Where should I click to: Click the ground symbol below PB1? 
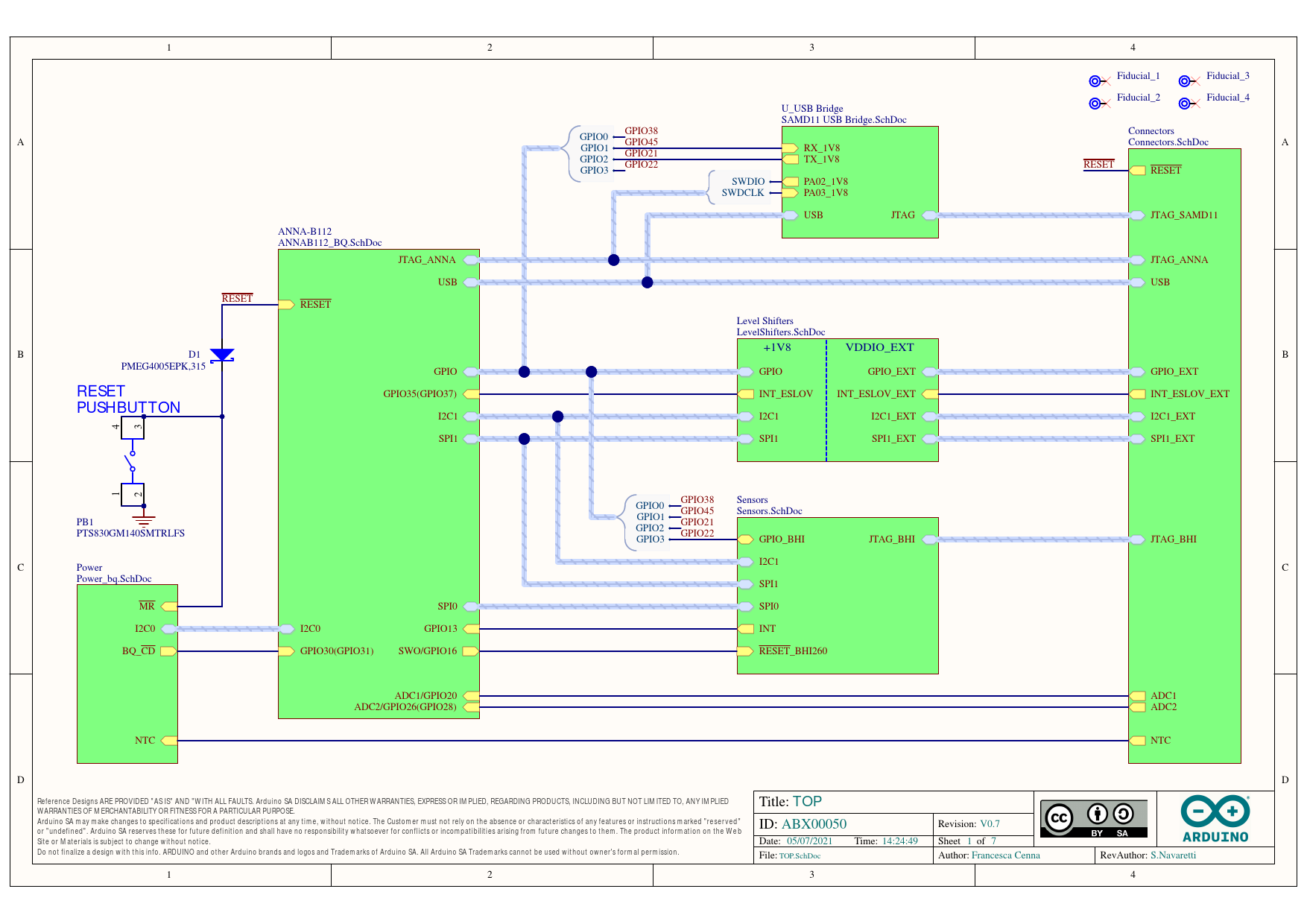click(x=144, y=519)
